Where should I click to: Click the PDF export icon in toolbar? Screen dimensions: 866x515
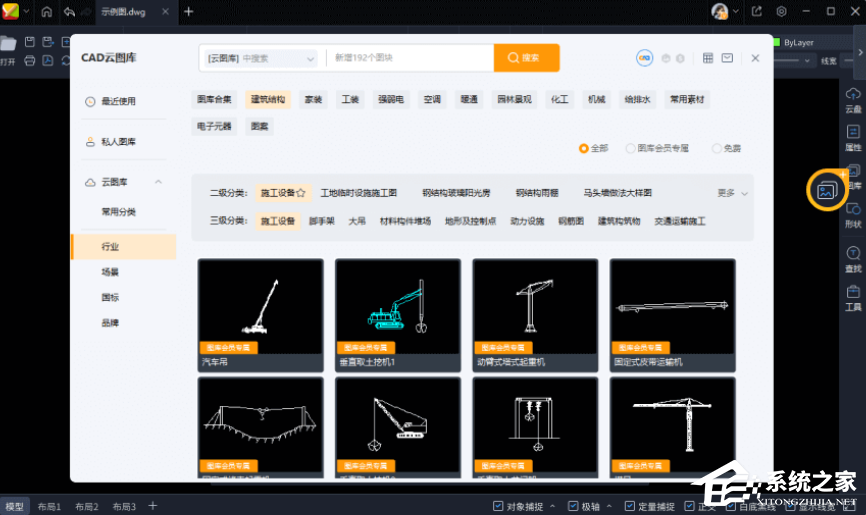point(48,61)
